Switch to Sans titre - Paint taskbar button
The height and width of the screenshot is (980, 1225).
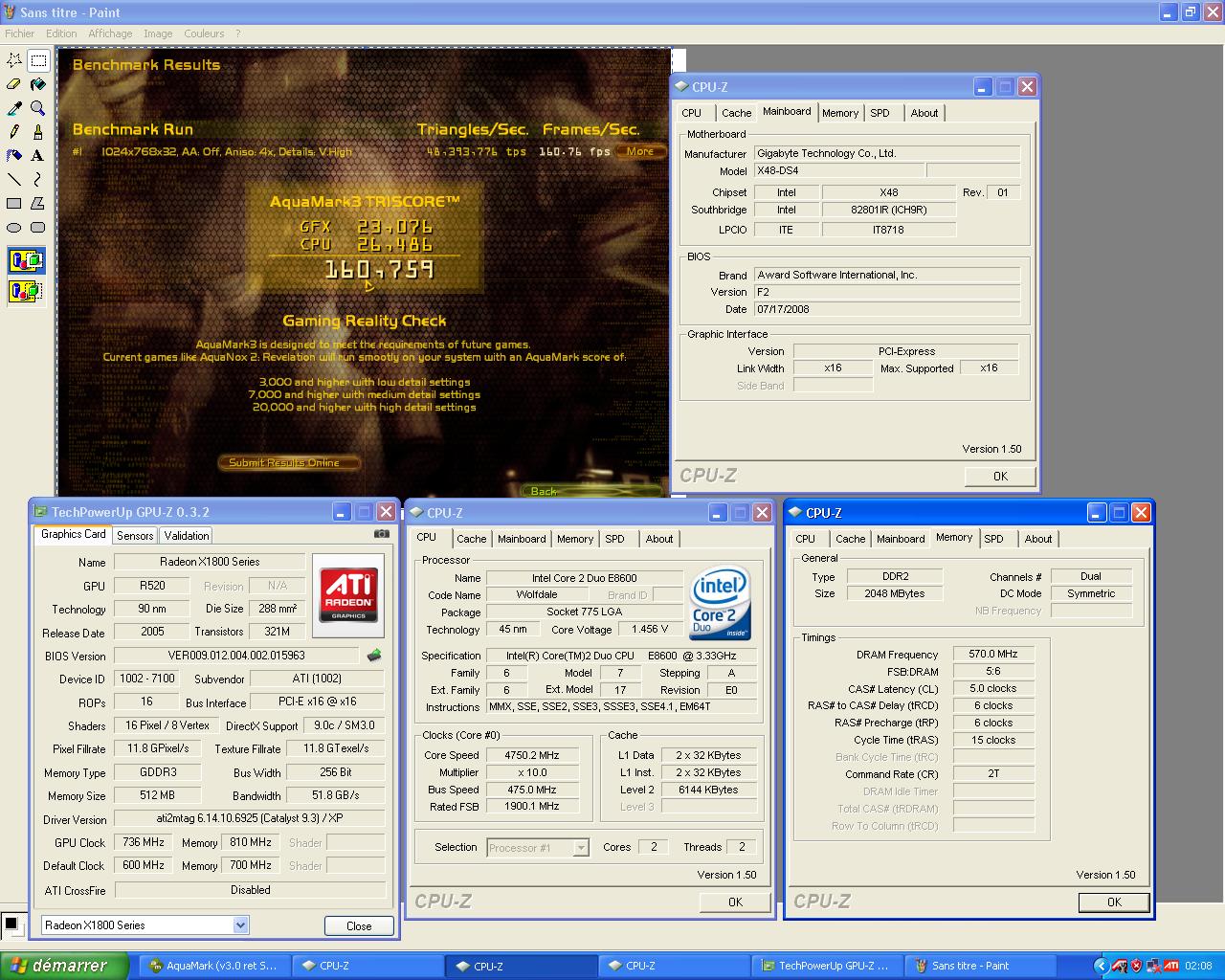tap(980, 966)
